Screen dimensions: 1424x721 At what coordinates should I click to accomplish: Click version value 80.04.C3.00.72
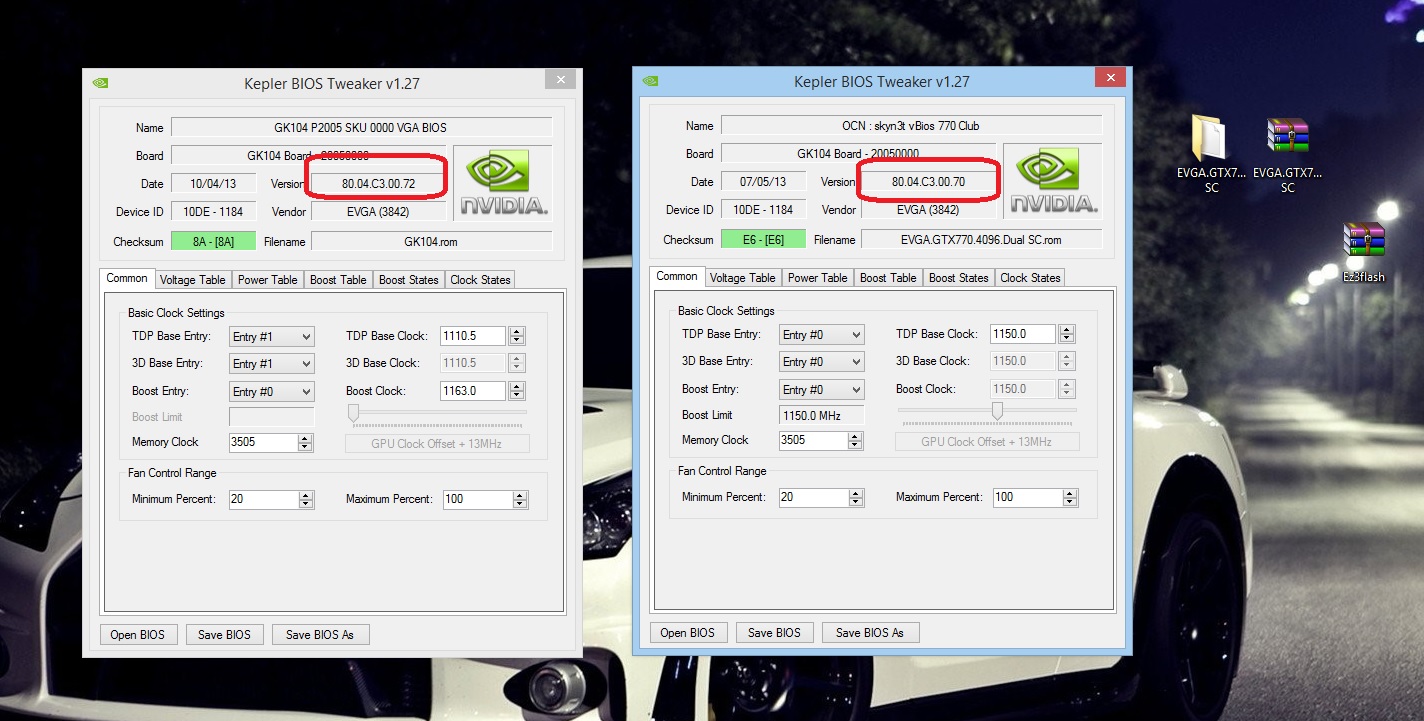378,184
